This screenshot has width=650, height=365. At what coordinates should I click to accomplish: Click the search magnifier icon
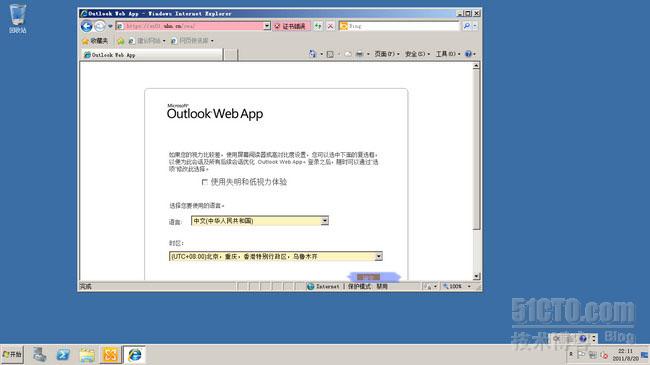tap(467, 26)
